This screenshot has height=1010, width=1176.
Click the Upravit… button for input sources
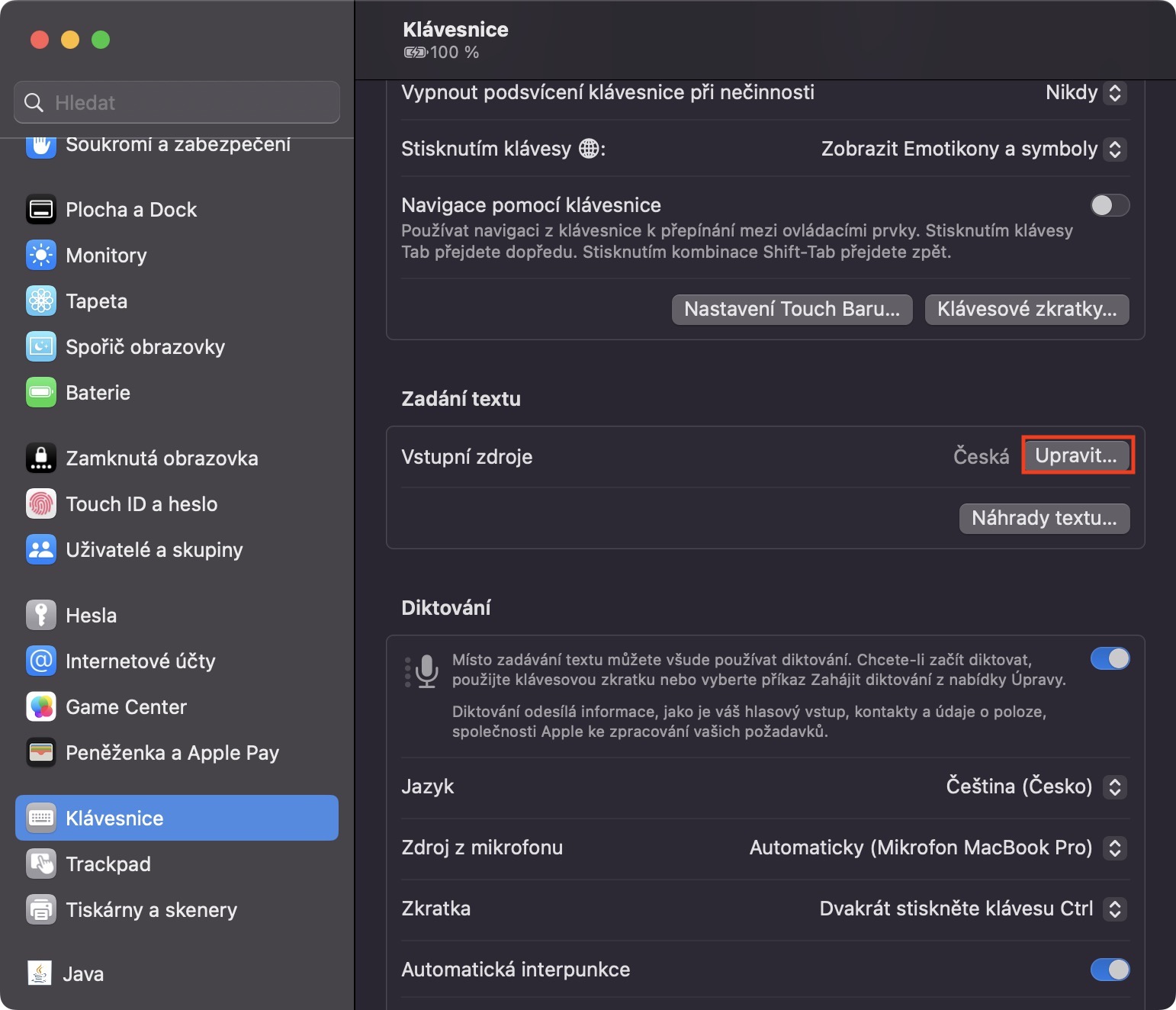click(1076, 455)
